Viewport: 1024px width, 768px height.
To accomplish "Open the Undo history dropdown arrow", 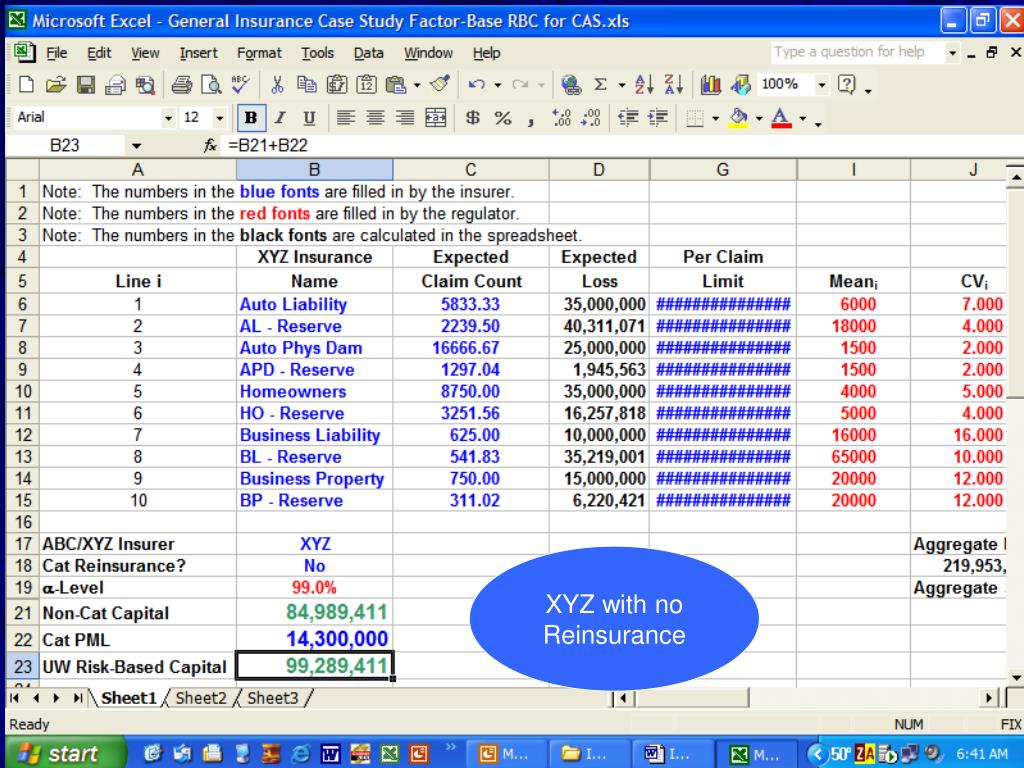I will point(498,85).
